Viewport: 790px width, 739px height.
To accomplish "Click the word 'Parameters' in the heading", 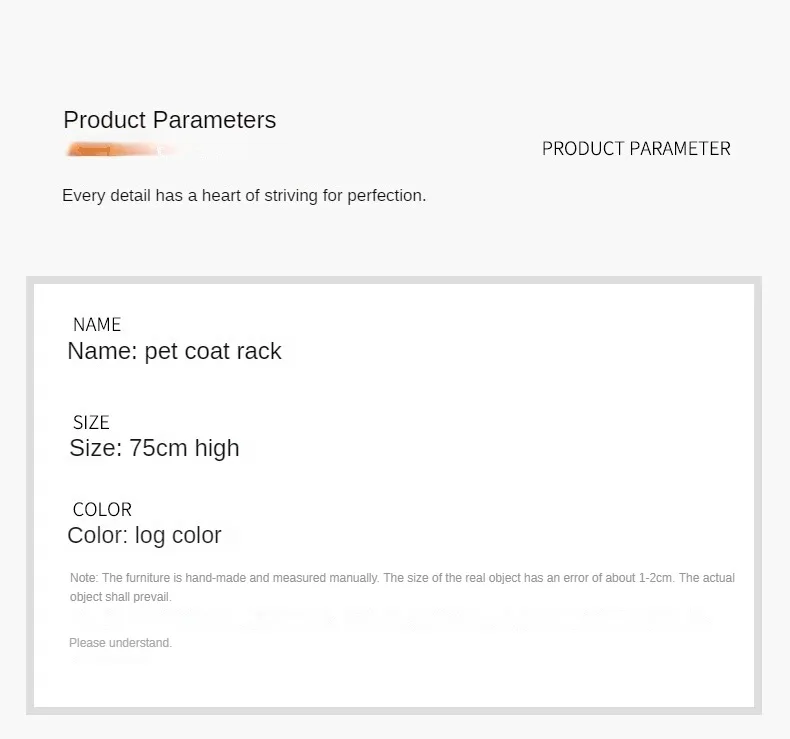I will (x=215, y=120).
